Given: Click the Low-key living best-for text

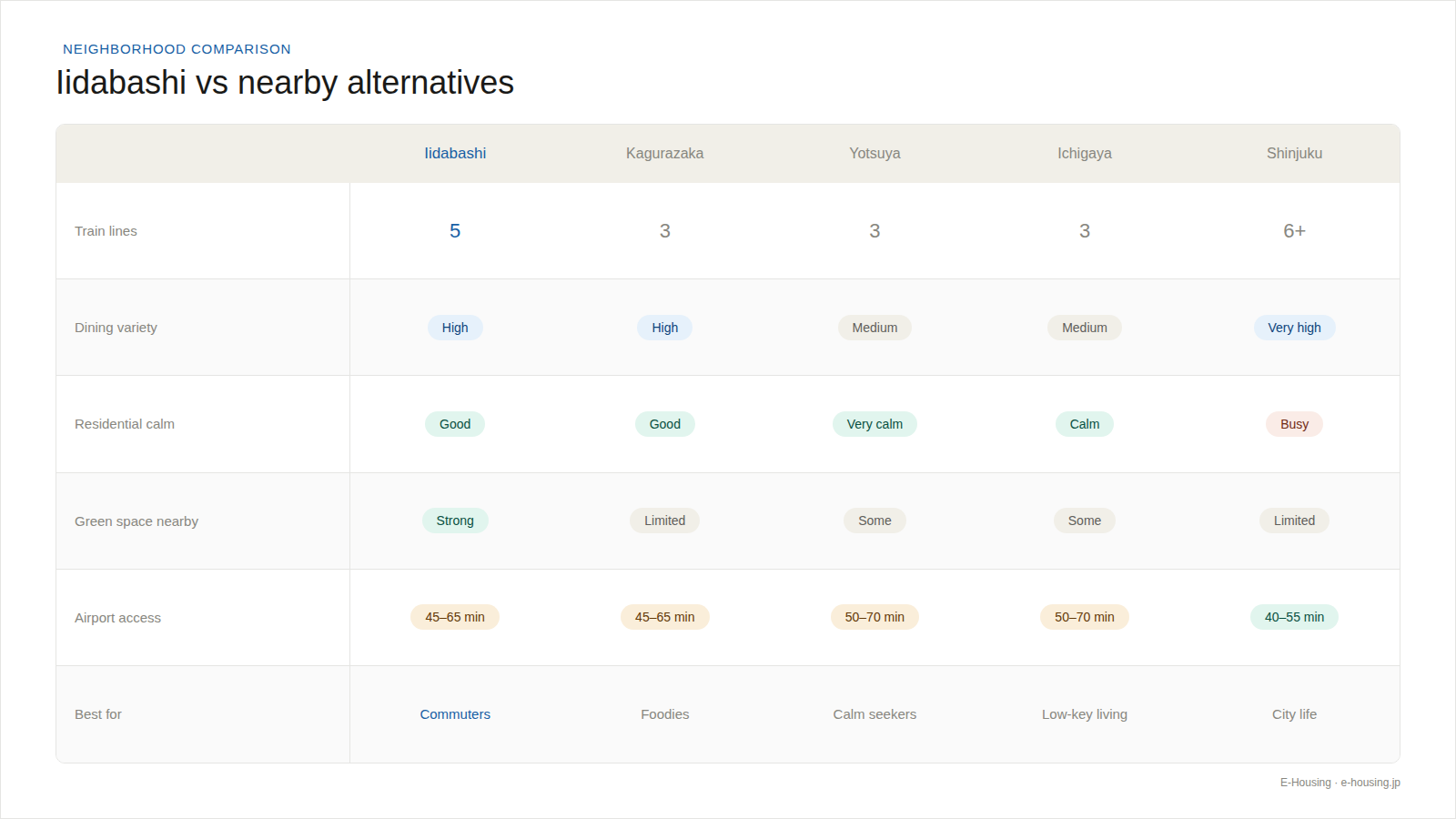Looking at the screenshot, I should [x=1085, y=714].
